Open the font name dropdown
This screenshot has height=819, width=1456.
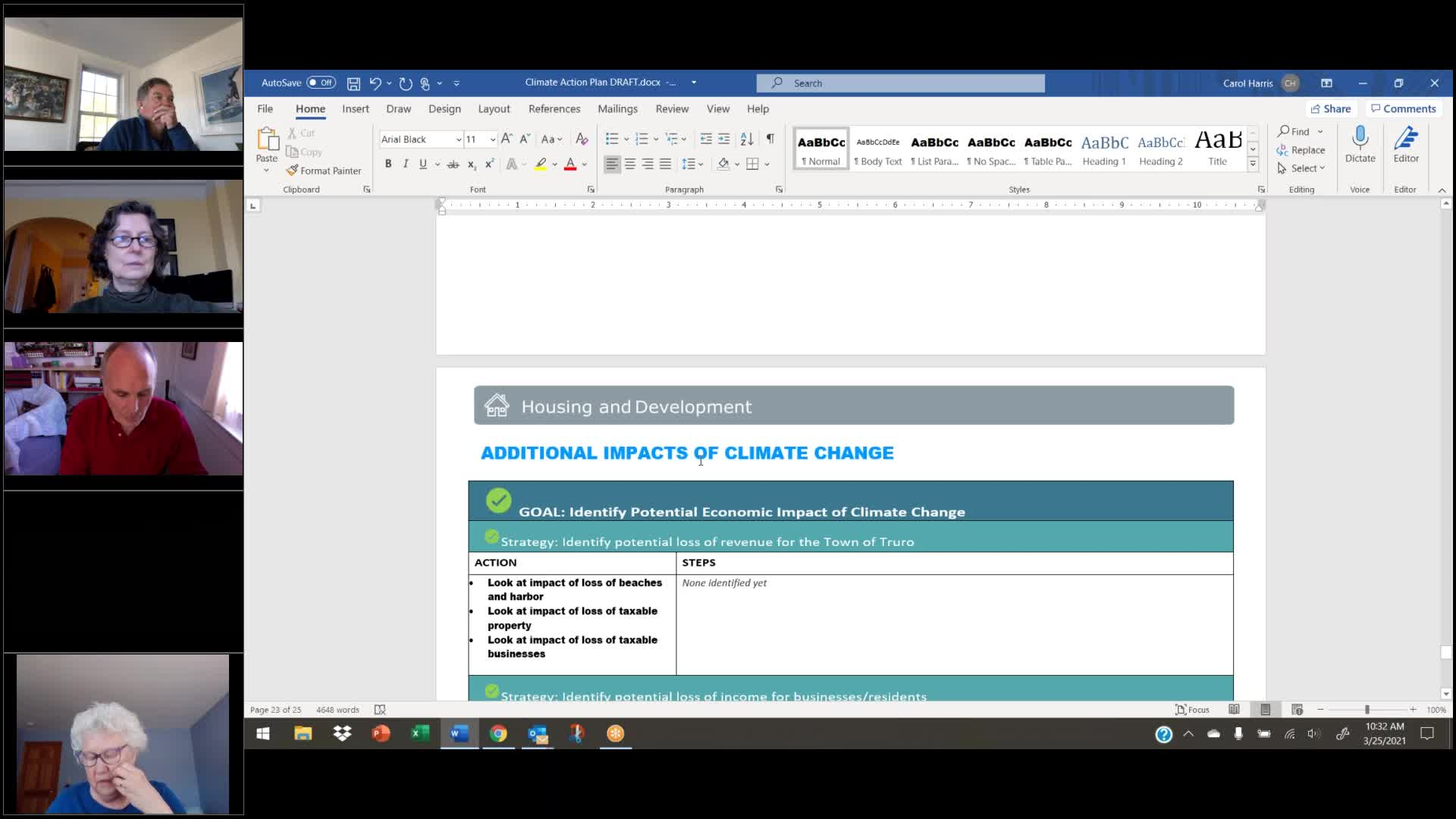[x=458, y=140]
